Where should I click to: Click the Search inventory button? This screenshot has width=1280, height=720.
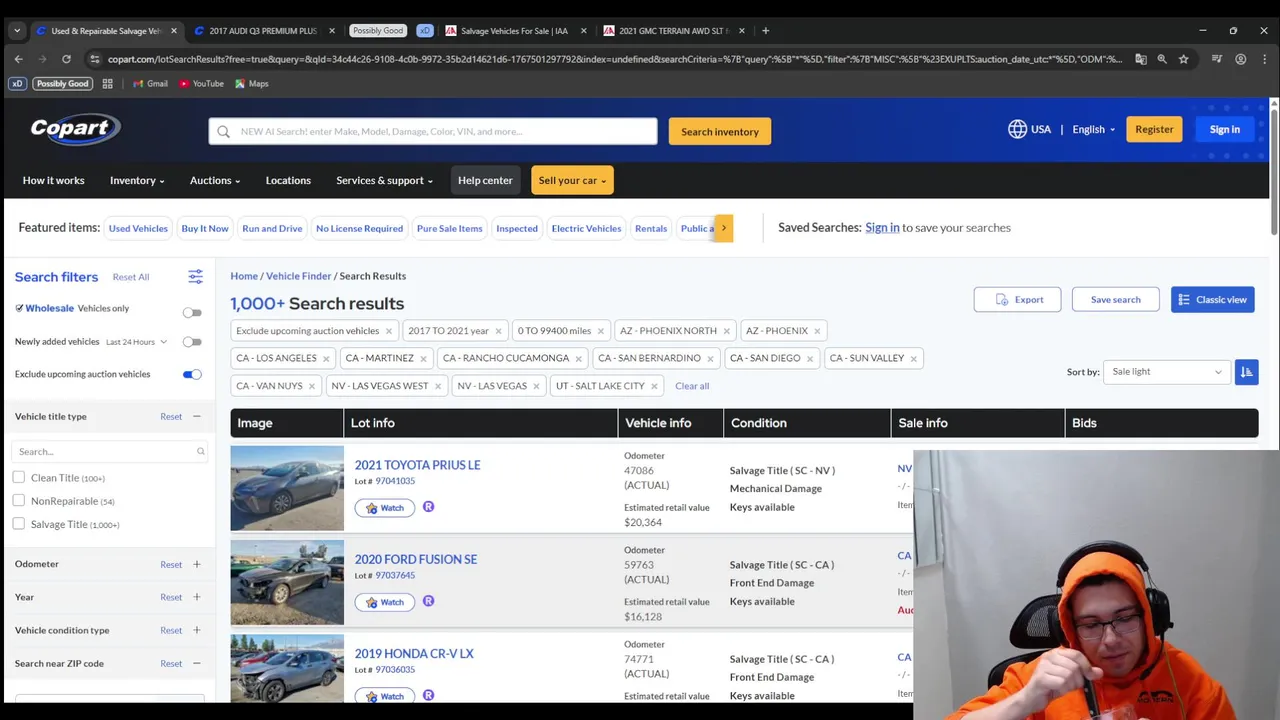pos(720,131)
